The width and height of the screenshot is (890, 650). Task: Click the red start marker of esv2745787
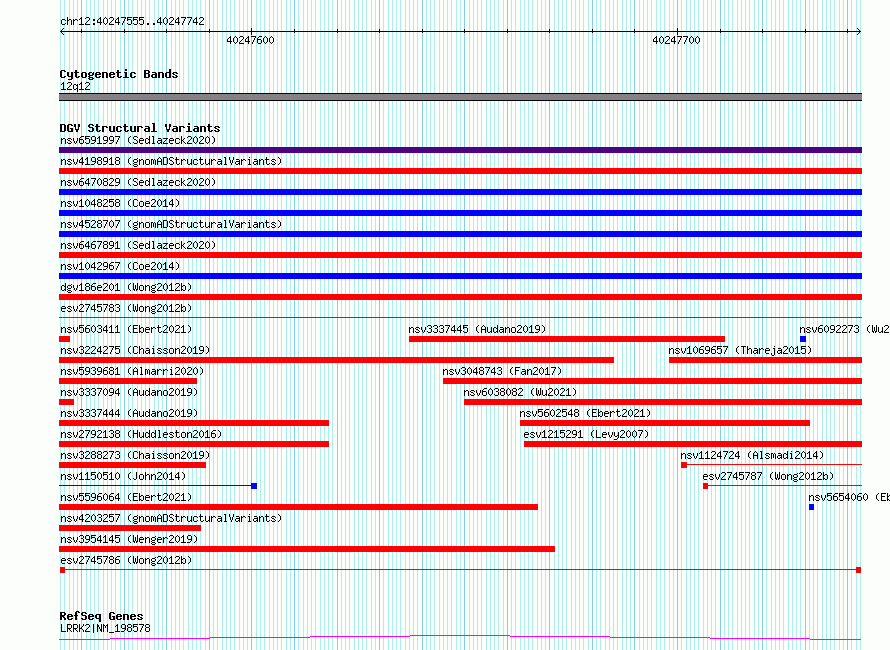pos(706,486)
